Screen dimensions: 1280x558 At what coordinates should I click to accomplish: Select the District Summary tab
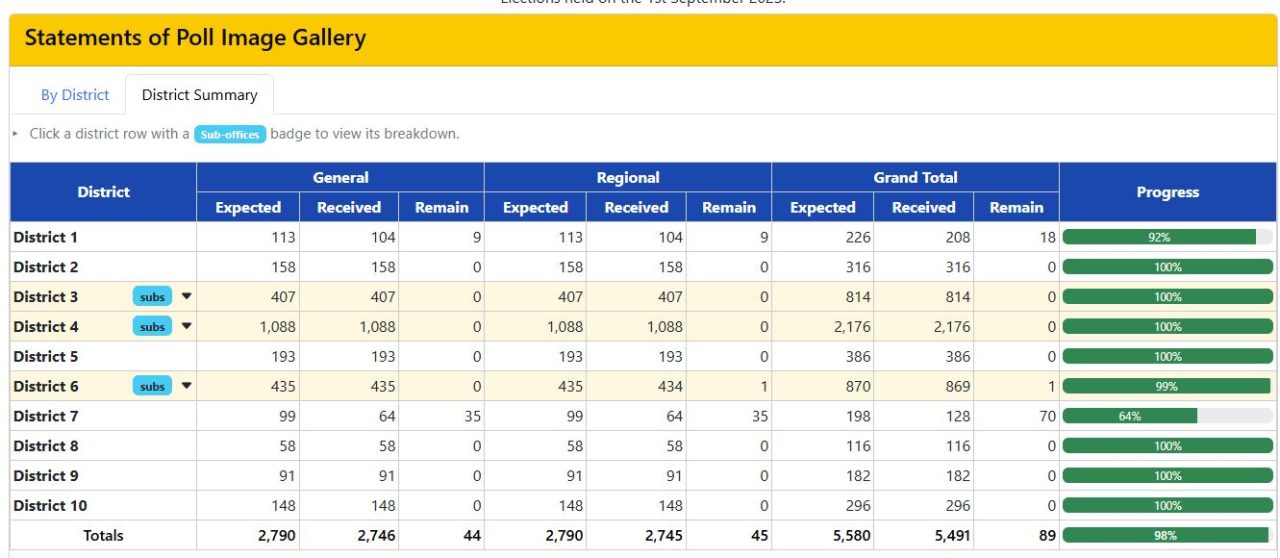[199, 95]
